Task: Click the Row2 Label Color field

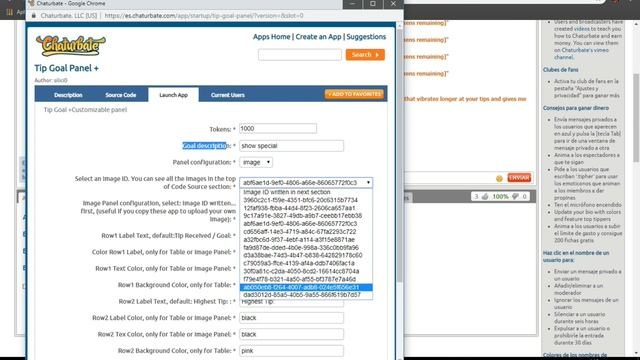Action: [291, 318]
